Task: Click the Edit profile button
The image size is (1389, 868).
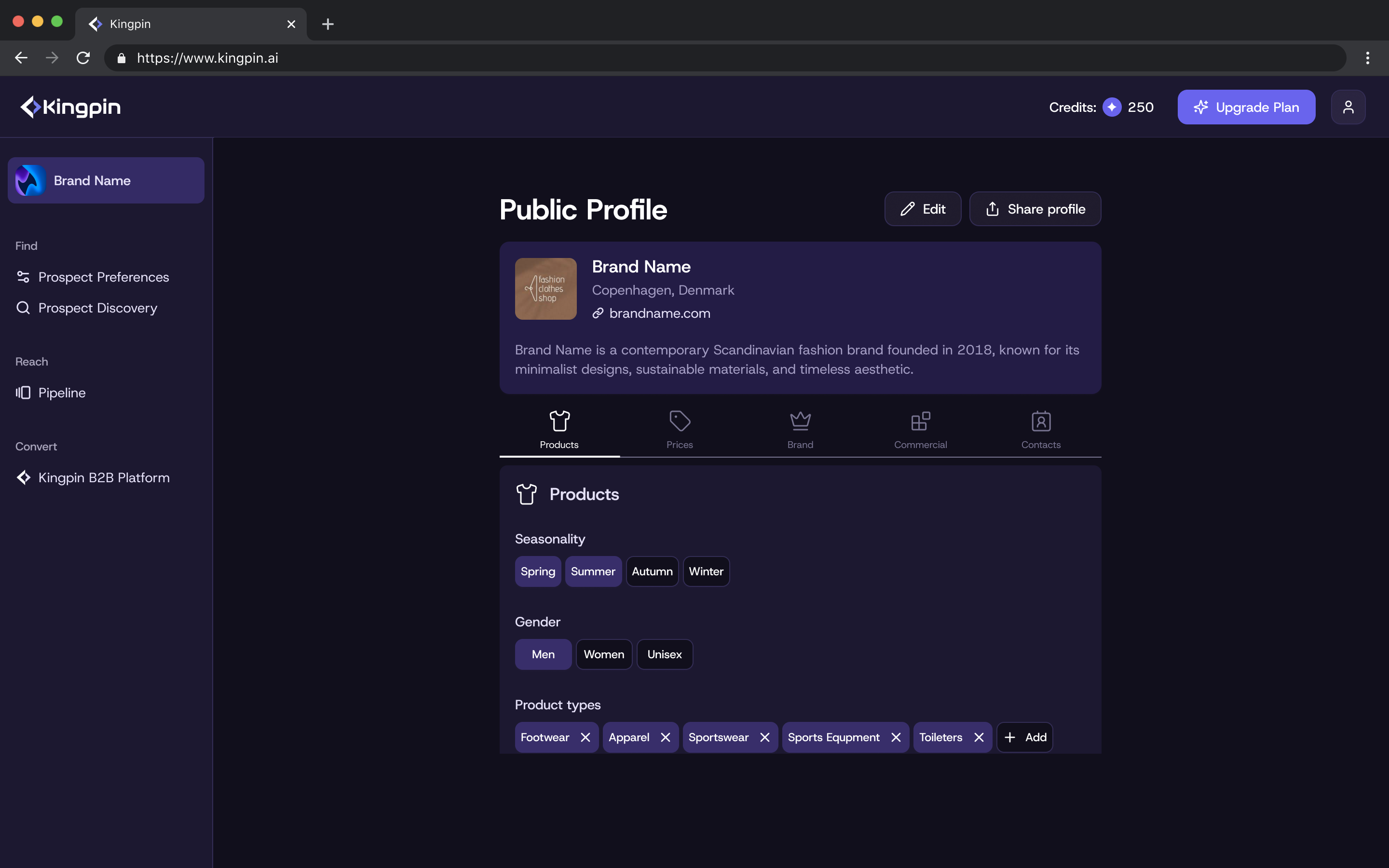Action: pos(922,209)
